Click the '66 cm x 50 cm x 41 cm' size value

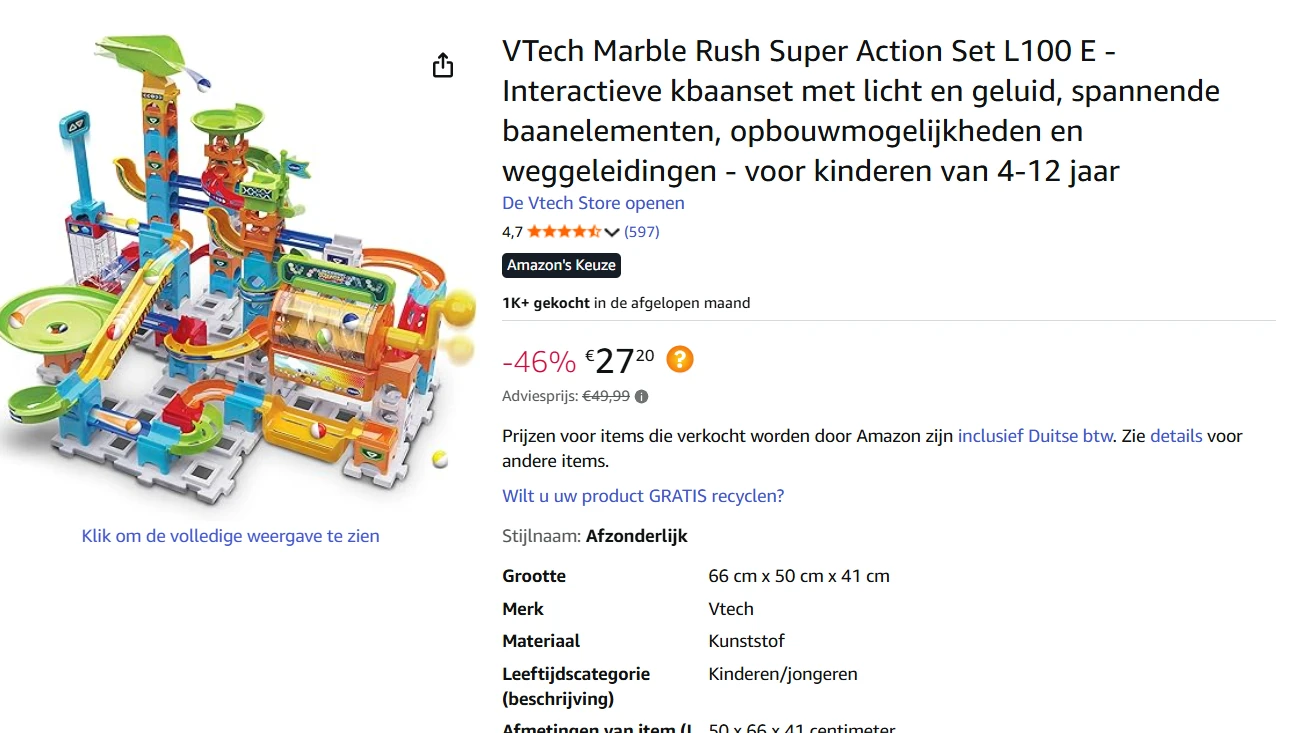(799, 576)
